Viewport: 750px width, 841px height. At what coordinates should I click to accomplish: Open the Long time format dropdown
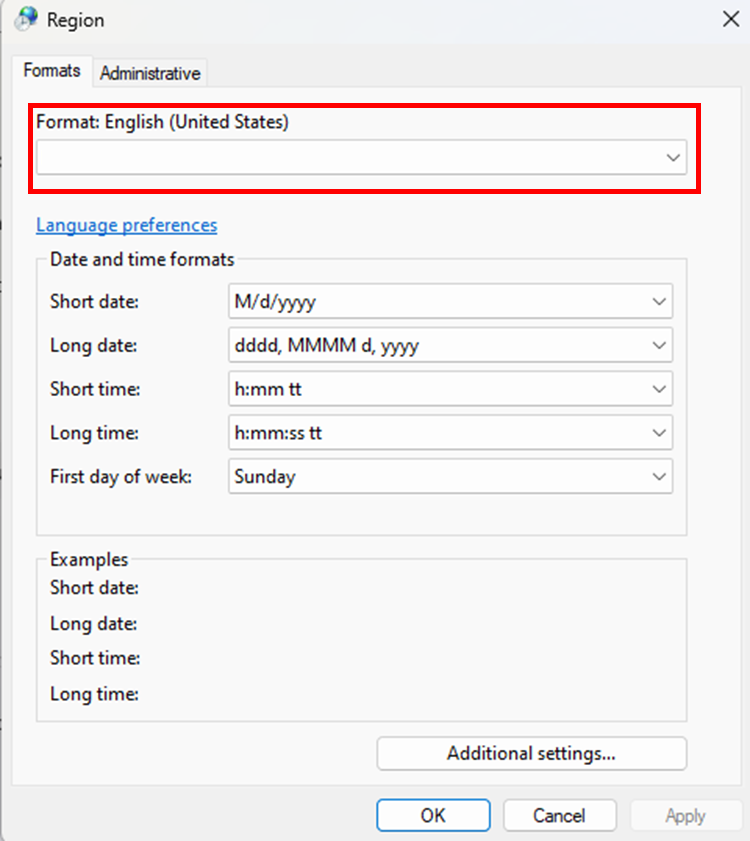(450, 433)
